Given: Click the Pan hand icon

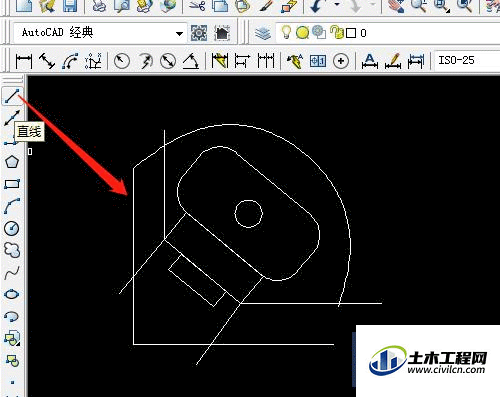Looking at the screenshot, I should [x=397, y=6].
